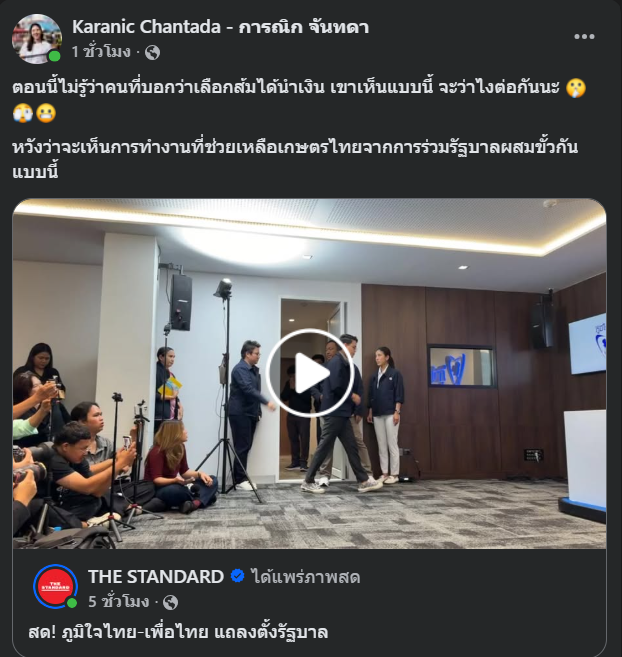Image resolution: width=622 pixels, height=657 pixels.
Task: Click the grimacing face emoji
Action: (46, 113)
